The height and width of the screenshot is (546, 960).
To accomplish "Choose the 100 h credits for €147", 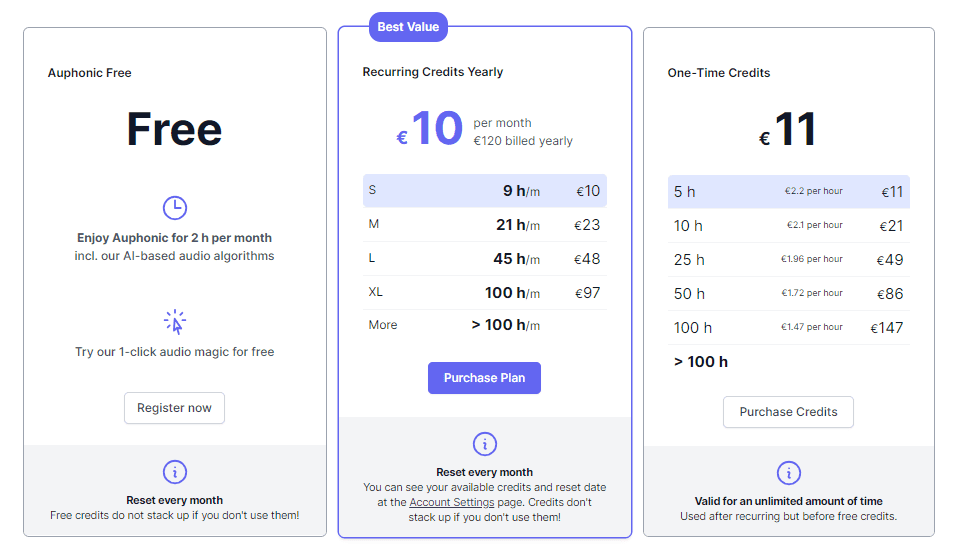I will [x=789, y=327].
